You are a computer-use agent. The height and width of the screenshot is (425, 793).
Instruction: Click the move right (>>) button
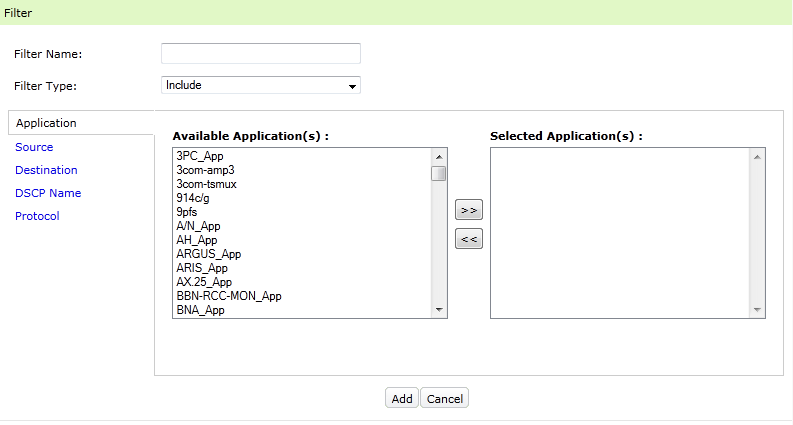click(468, 210)
